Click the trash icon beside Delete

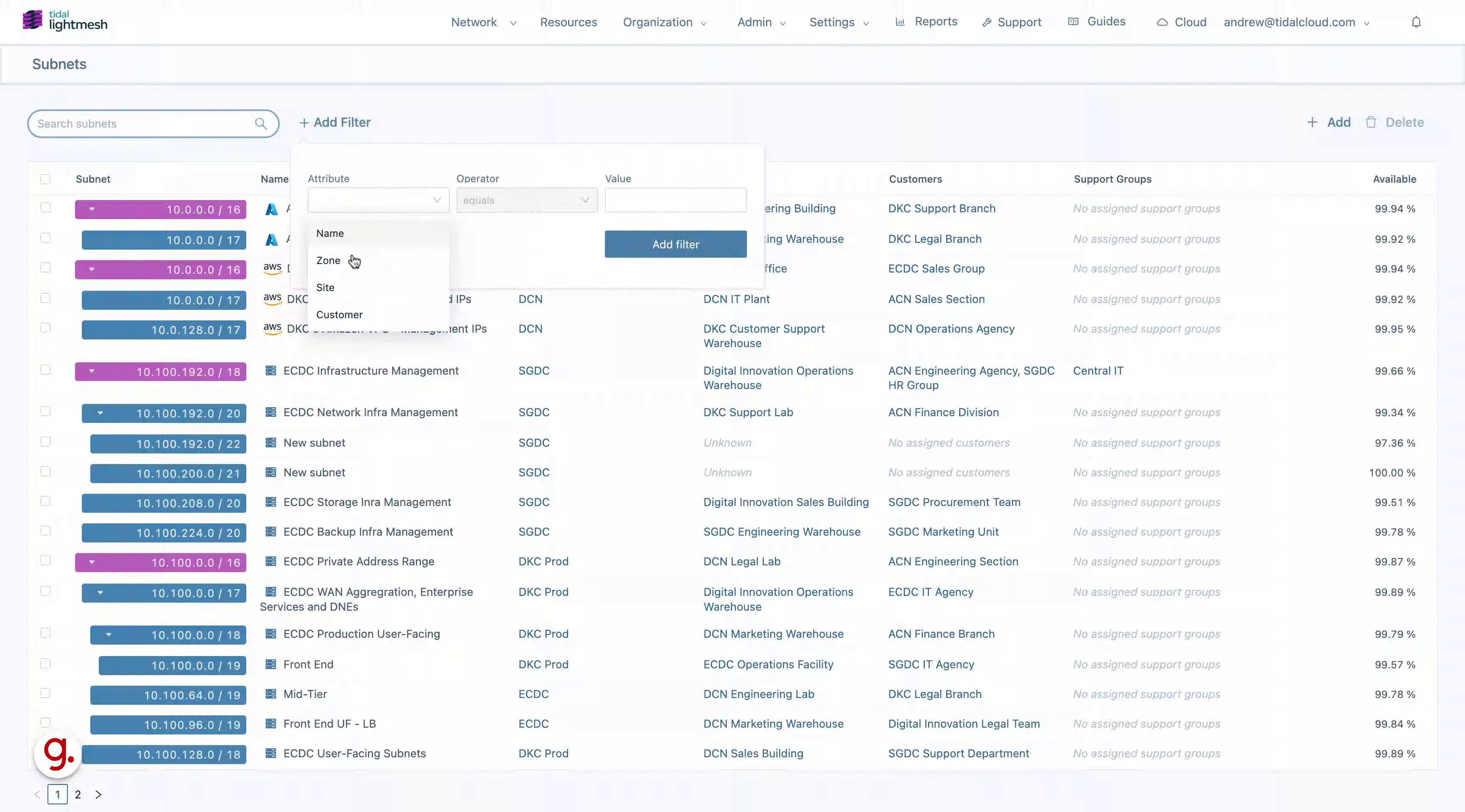(x=1370, y=122)
